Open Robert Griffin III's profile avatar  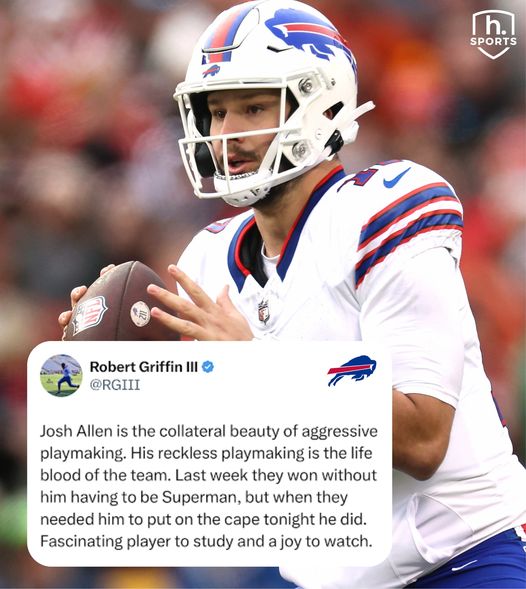(x=61, y=375)
